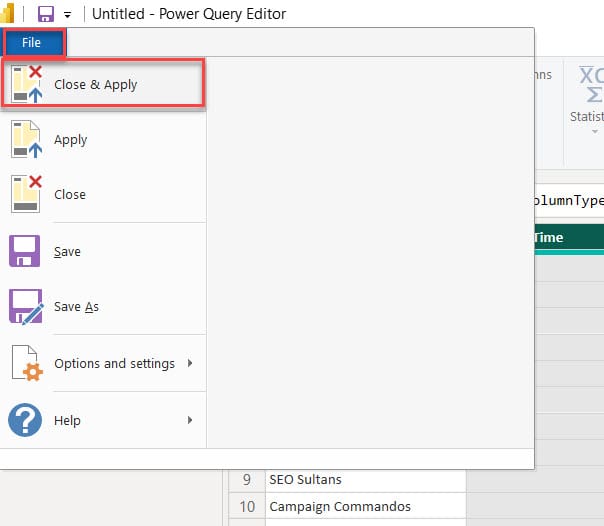
Task: Choose Close from File menu
Action: [x=70, y=194]
